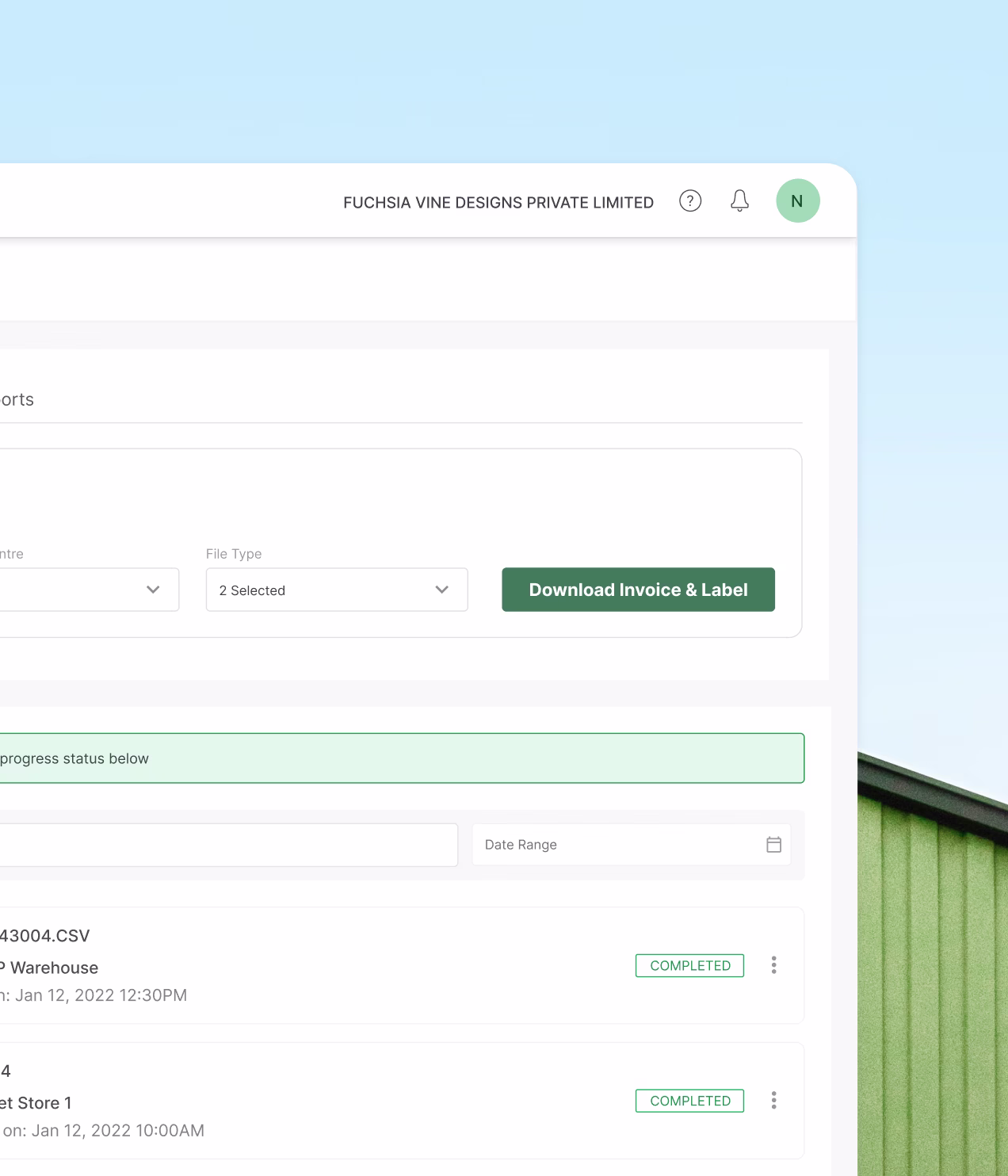Click the Download Invoice & Label button
Viewport: 1008px width, 1176px height.
click(637, 590)
